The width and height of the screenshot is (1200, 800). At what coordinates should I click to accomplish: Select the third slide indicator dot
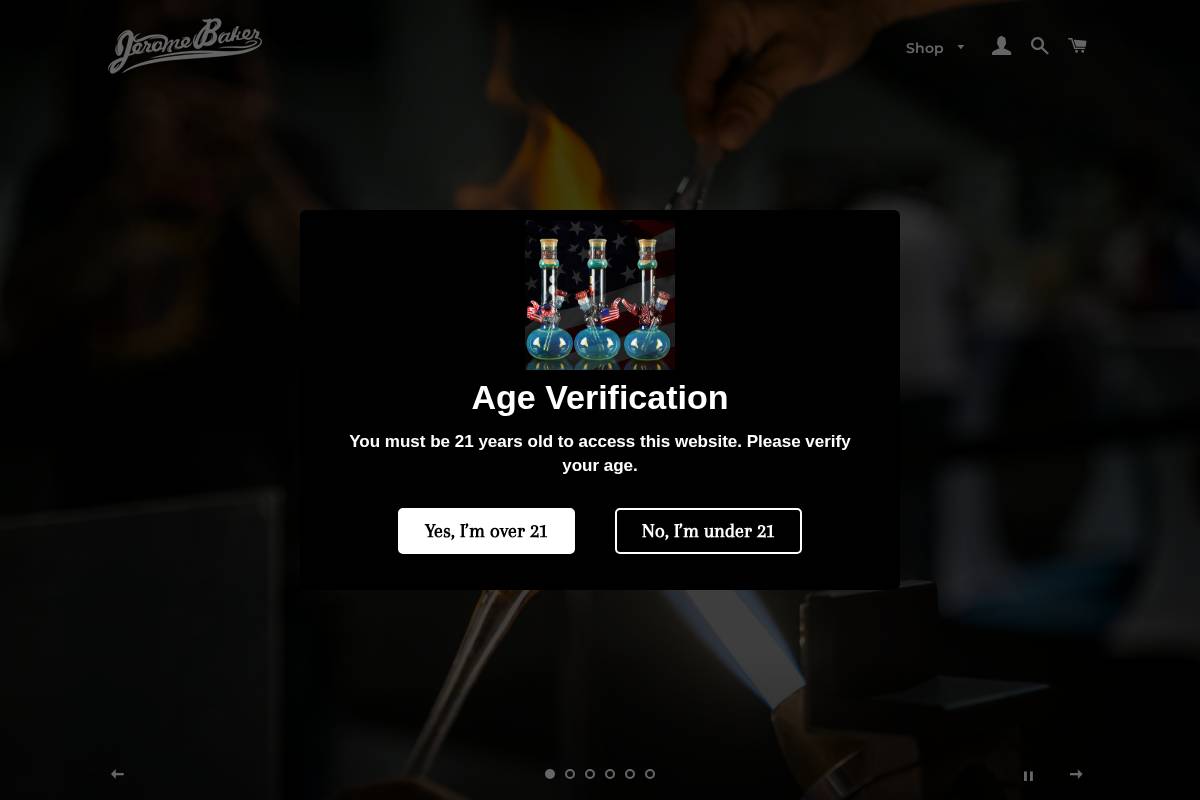(x=590, y=774)
